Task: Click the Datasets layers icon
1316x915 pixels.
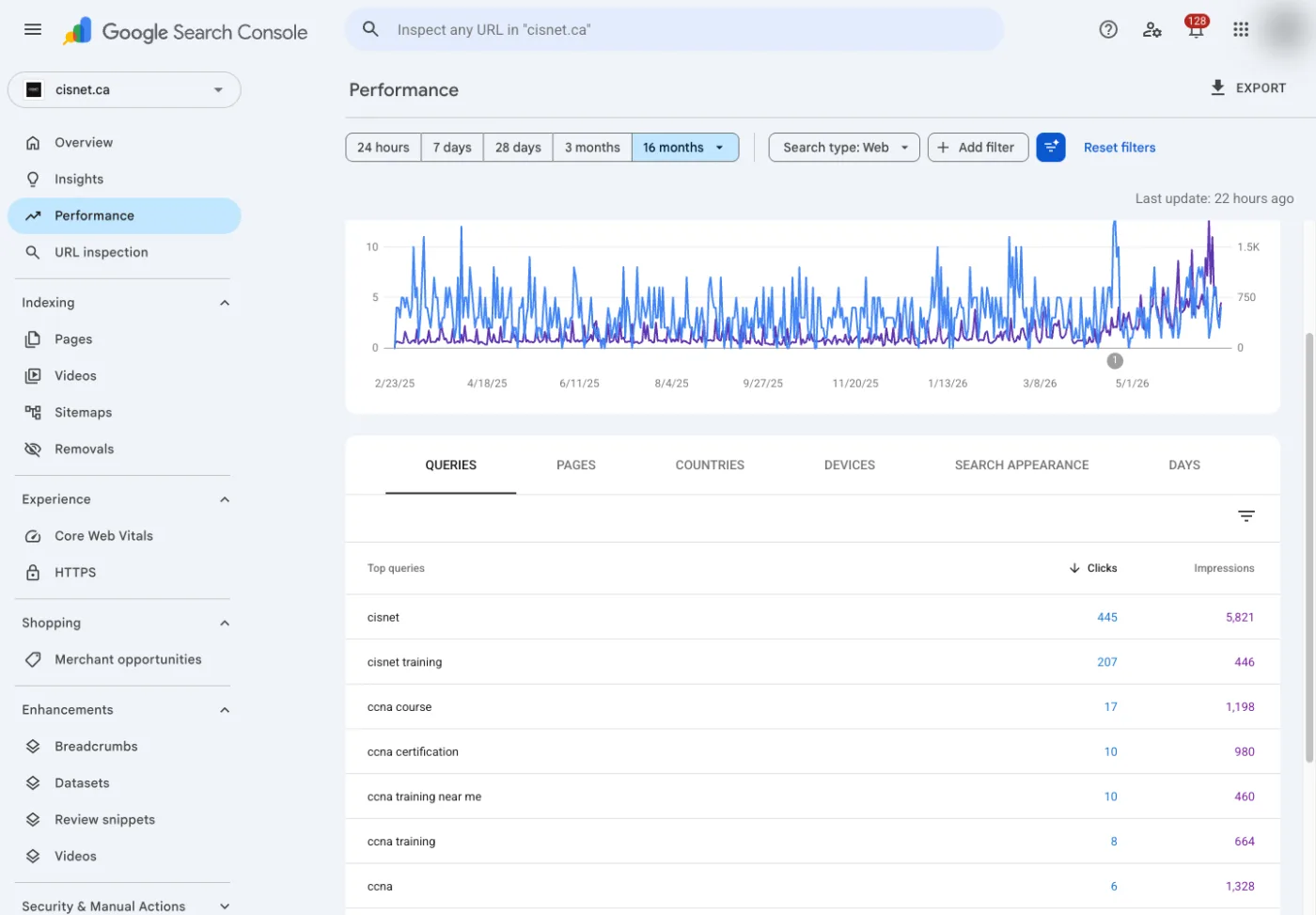Action: (x=33, y=783)
